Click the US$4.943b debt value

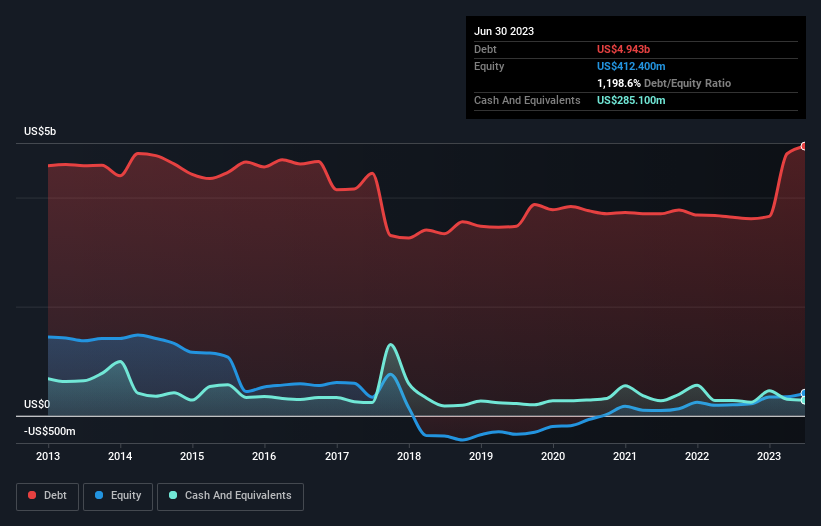click(623, 49)
